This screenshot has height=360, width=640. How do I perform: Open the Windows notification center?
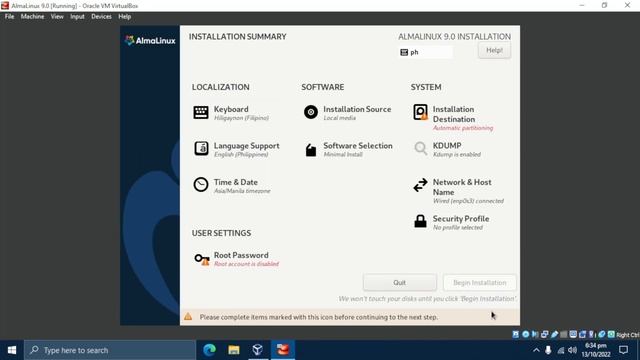[x=623, y=350]
